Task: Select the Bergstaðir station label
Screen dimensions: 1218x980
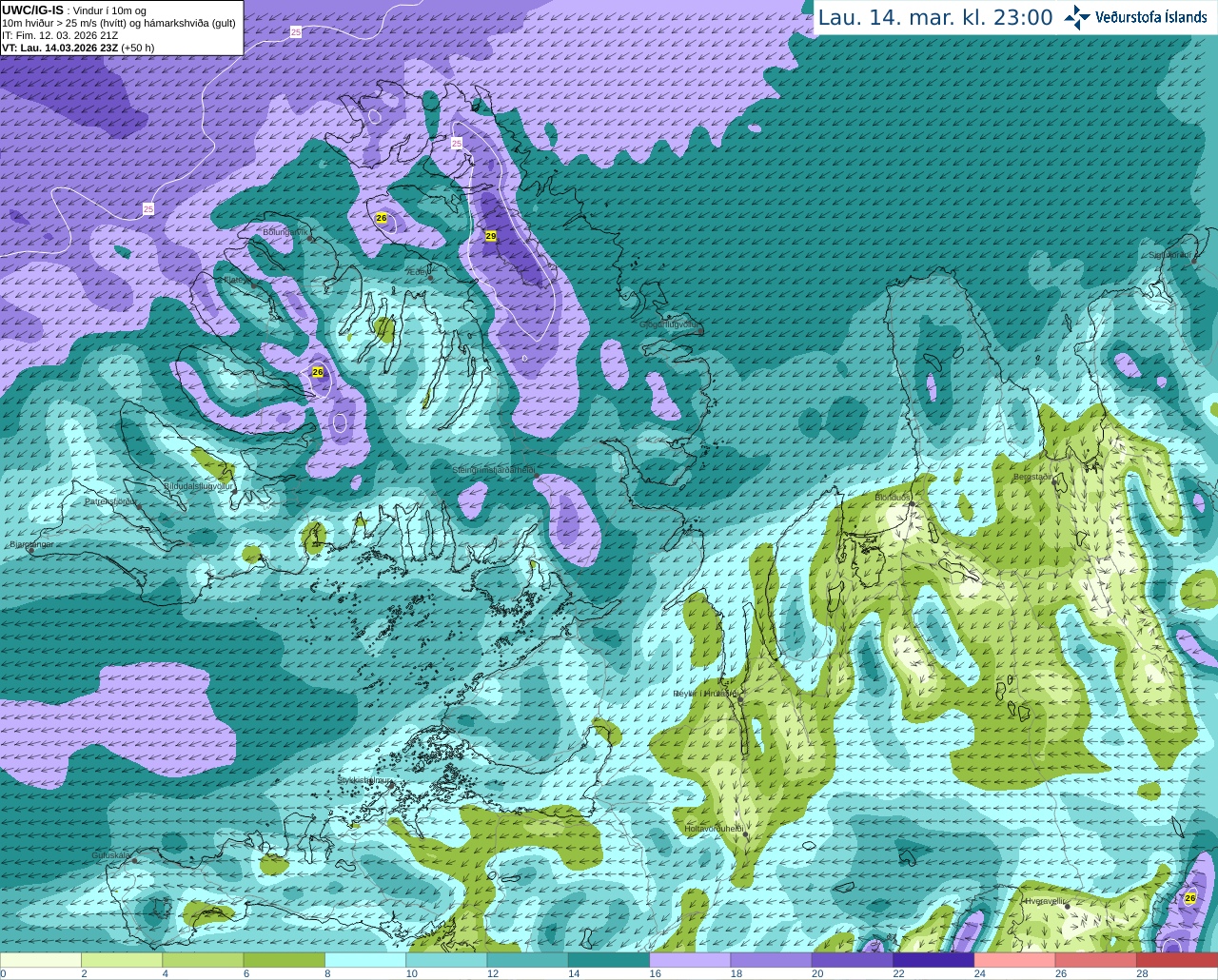Action: [1034, 476]
